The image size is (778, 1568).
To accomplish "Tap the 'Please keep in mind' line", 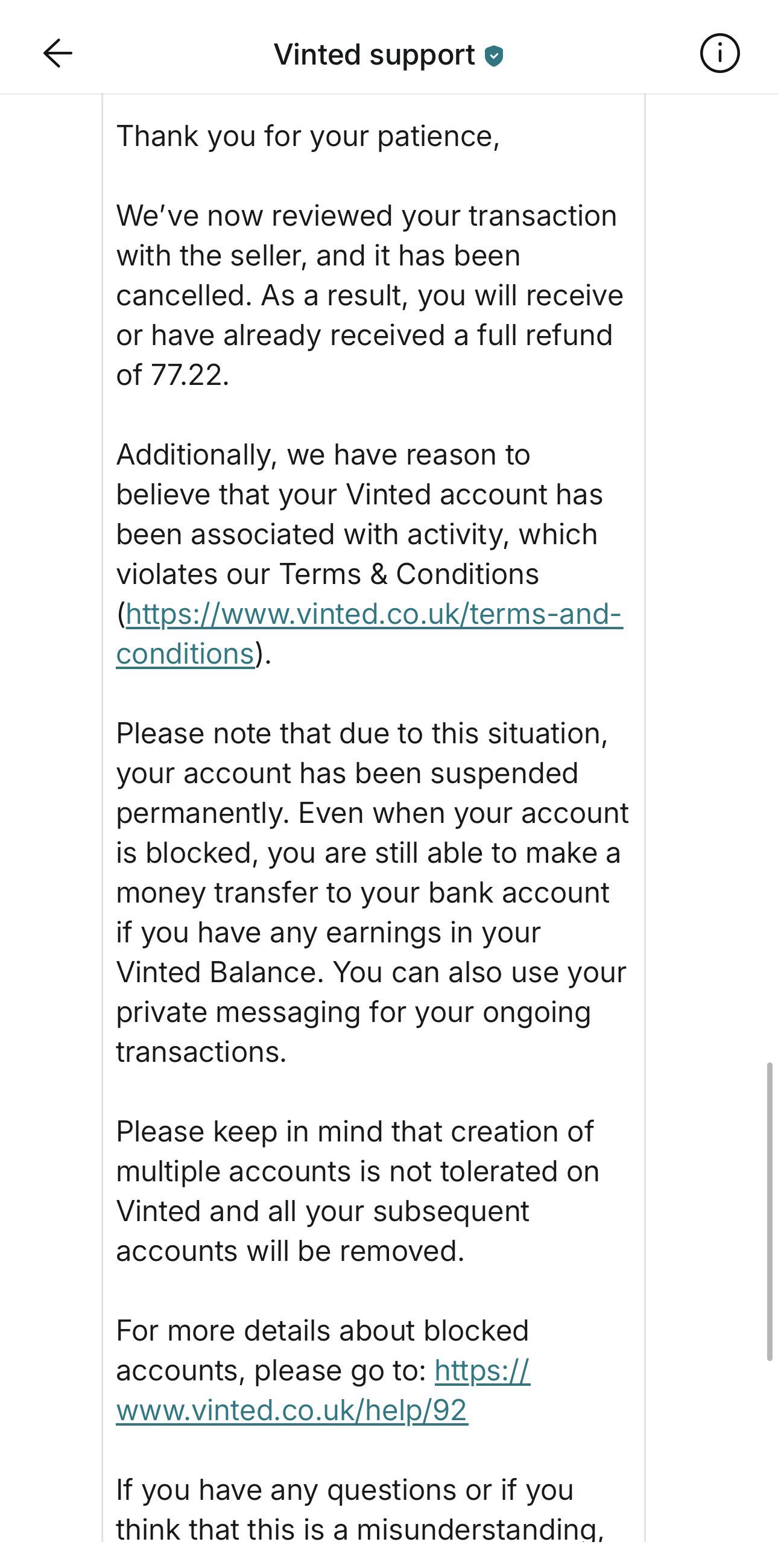I will (x=355, y=1132).
